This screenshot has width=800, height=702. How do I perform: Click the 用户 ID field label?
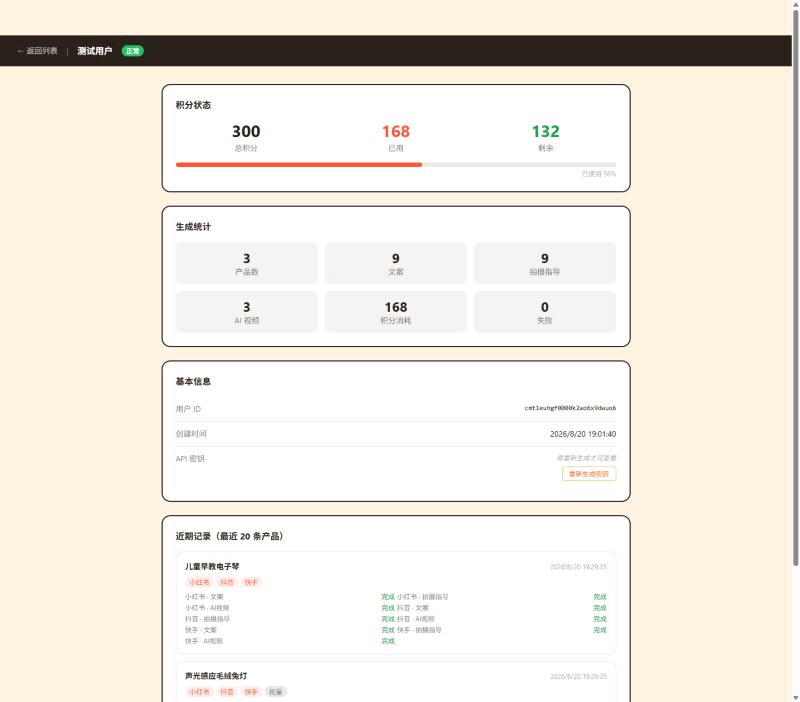(x=188, y=409)
